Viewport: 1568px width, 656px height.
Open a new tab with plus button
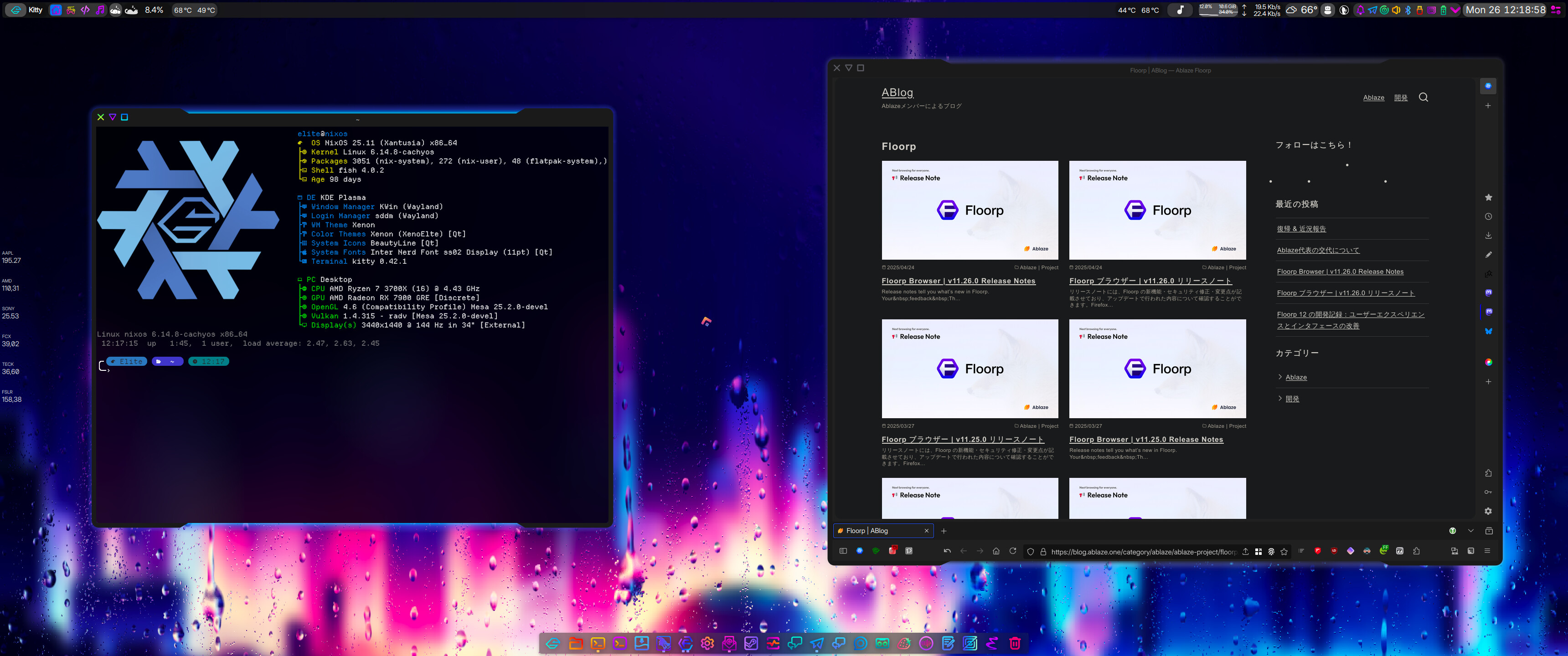tap(944, 531)
